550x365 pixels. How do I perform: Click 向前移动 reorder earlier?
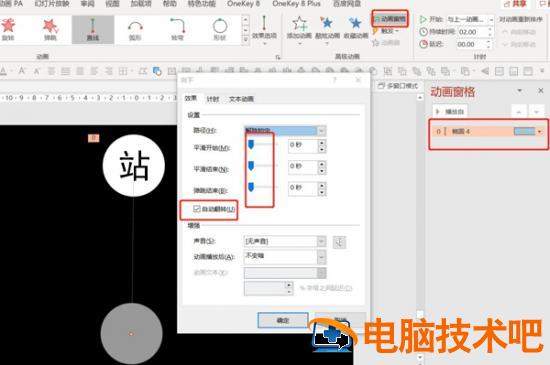pyautogui.click(x=519, y=32)
